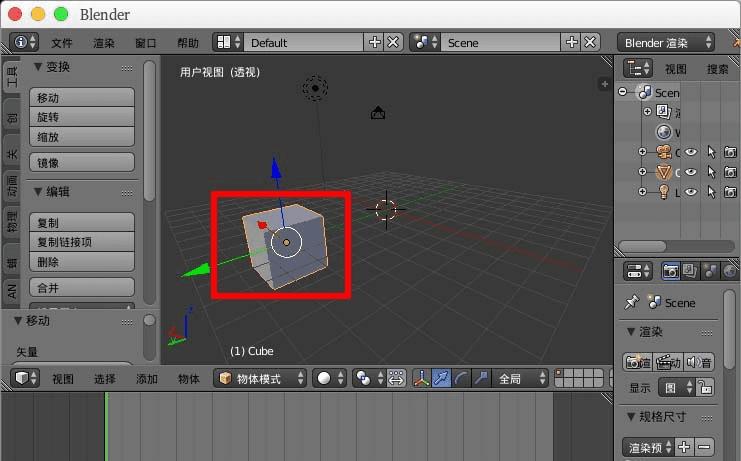Open the viewport shading dropdown
Image resolution: width=741 pixels, height=461 pixels.
(x=330, y=378)
